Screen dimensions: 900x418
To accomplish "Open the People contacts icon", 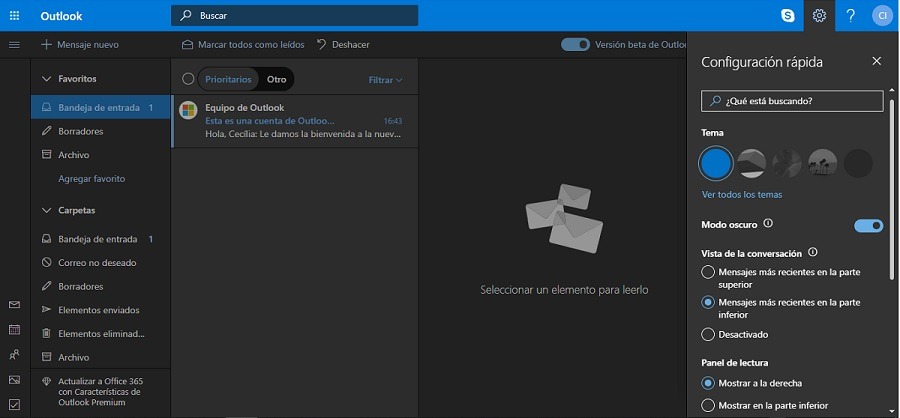I will 14,354.
